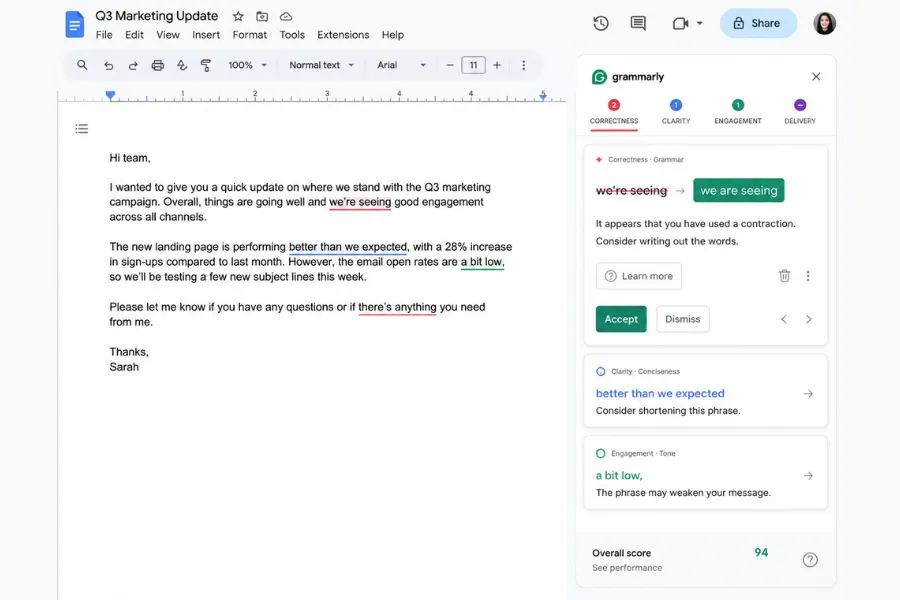Show the document outline icon

82,129
